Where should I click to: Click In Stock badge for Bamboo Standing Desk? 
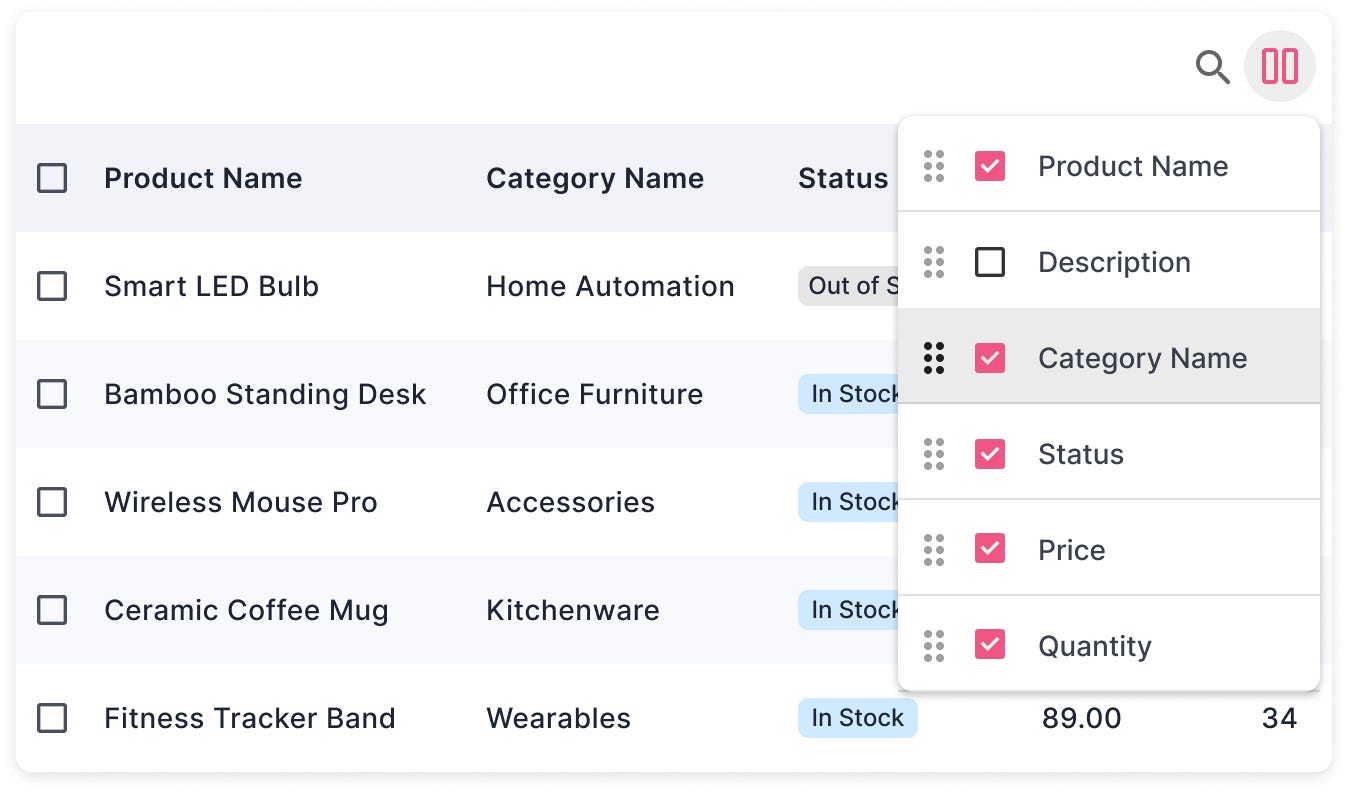tap(848, 394)
